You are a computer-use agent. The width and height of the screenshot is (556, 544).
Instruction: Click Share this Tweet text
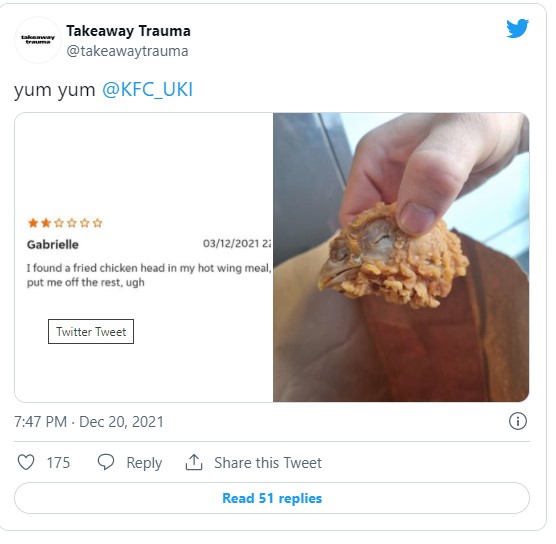pyautogui.click(x=268, y=463)
